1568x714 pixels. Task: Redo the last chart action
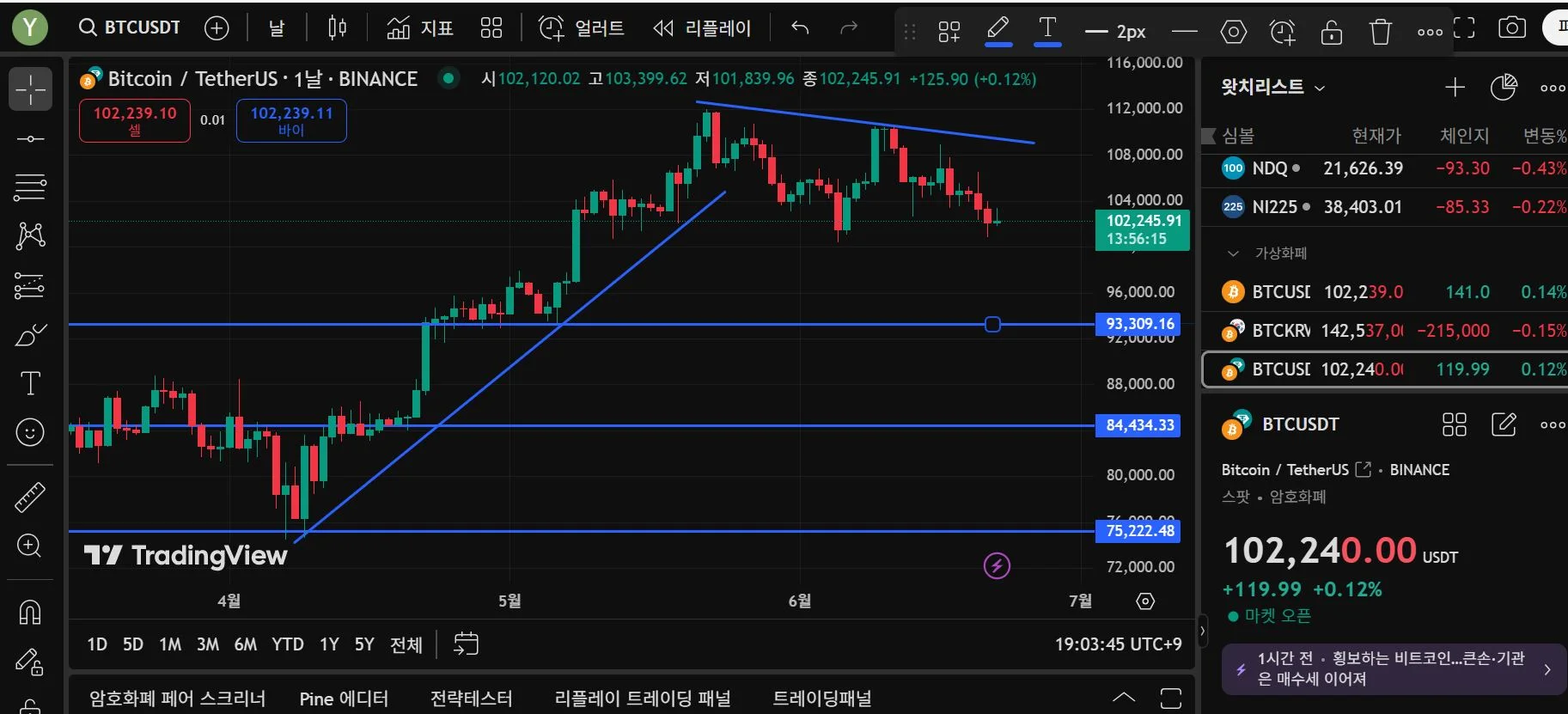point(849,28)
